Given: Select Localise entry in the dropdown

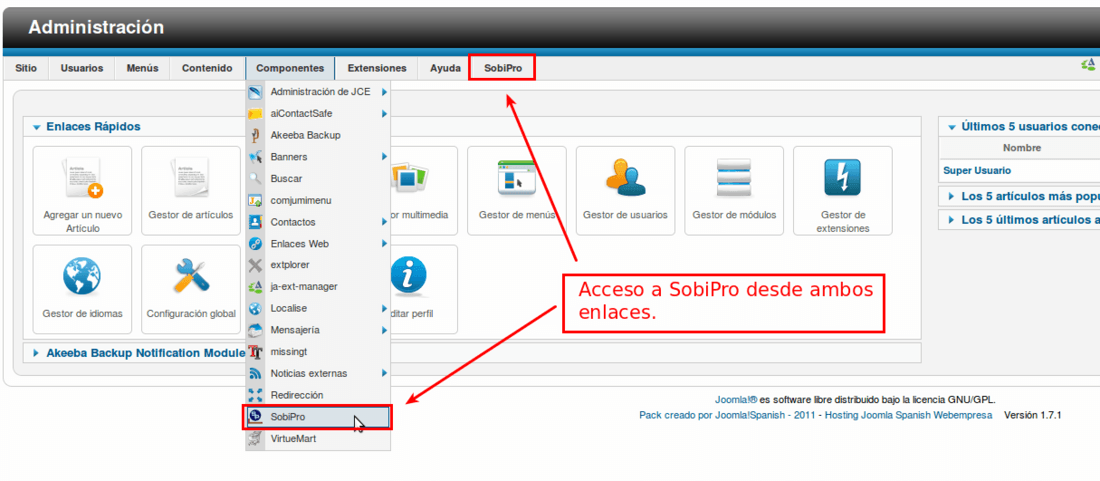Looking at the screenshot, I should click(x=317, y=309).
